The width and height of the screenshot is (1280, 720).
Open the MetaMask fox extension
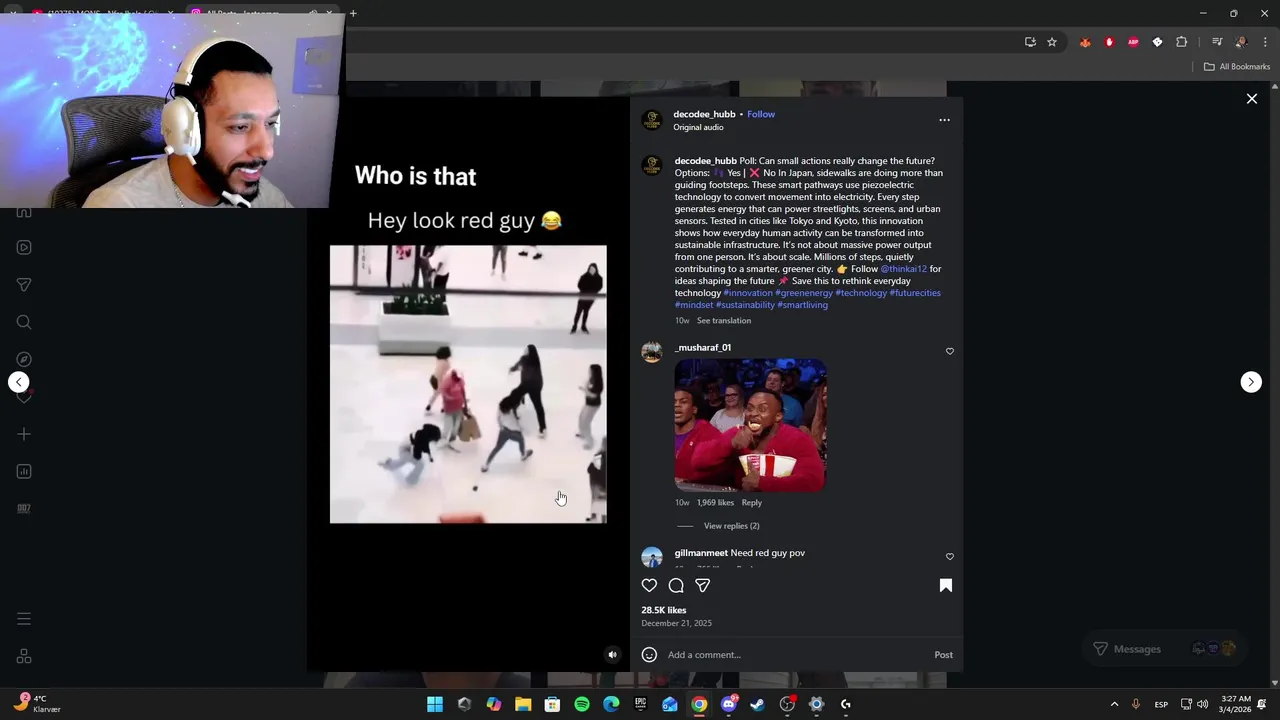click(1085, 42)
